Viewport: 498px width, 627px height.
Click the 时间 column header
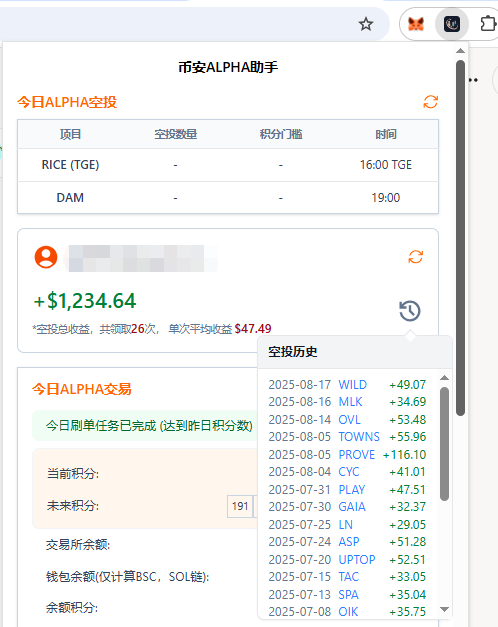point(386,134)
